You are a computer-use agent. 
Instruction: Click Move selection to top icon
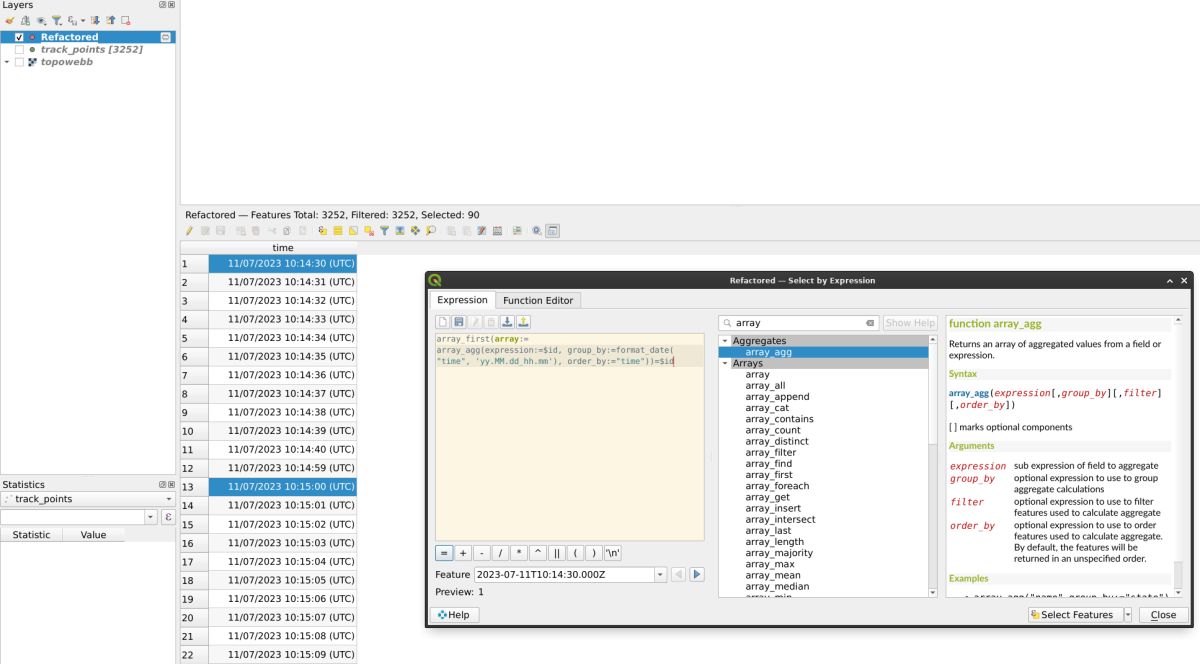pyautogui.click(x=399, y=230)
